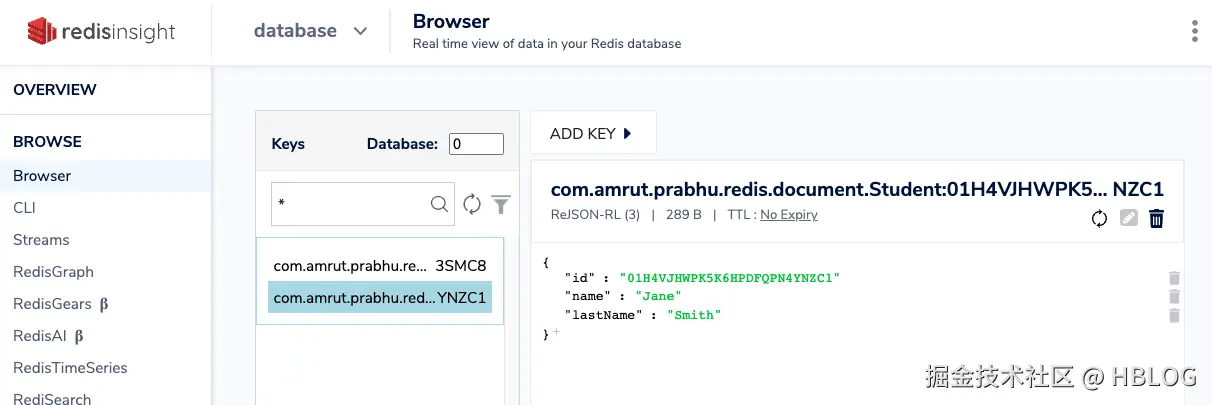Reload the selected Student key value
The image size is (1212, 405).
[1099, 218]
